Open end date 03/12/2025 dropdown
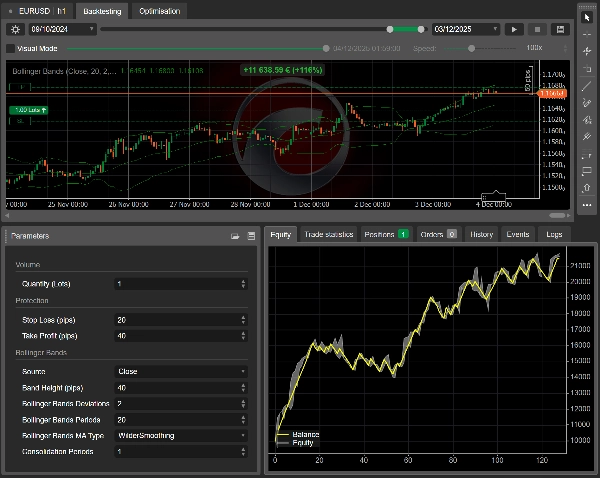Screen dimensions: 600x478 pyautogui.click(x=466, y=29)
